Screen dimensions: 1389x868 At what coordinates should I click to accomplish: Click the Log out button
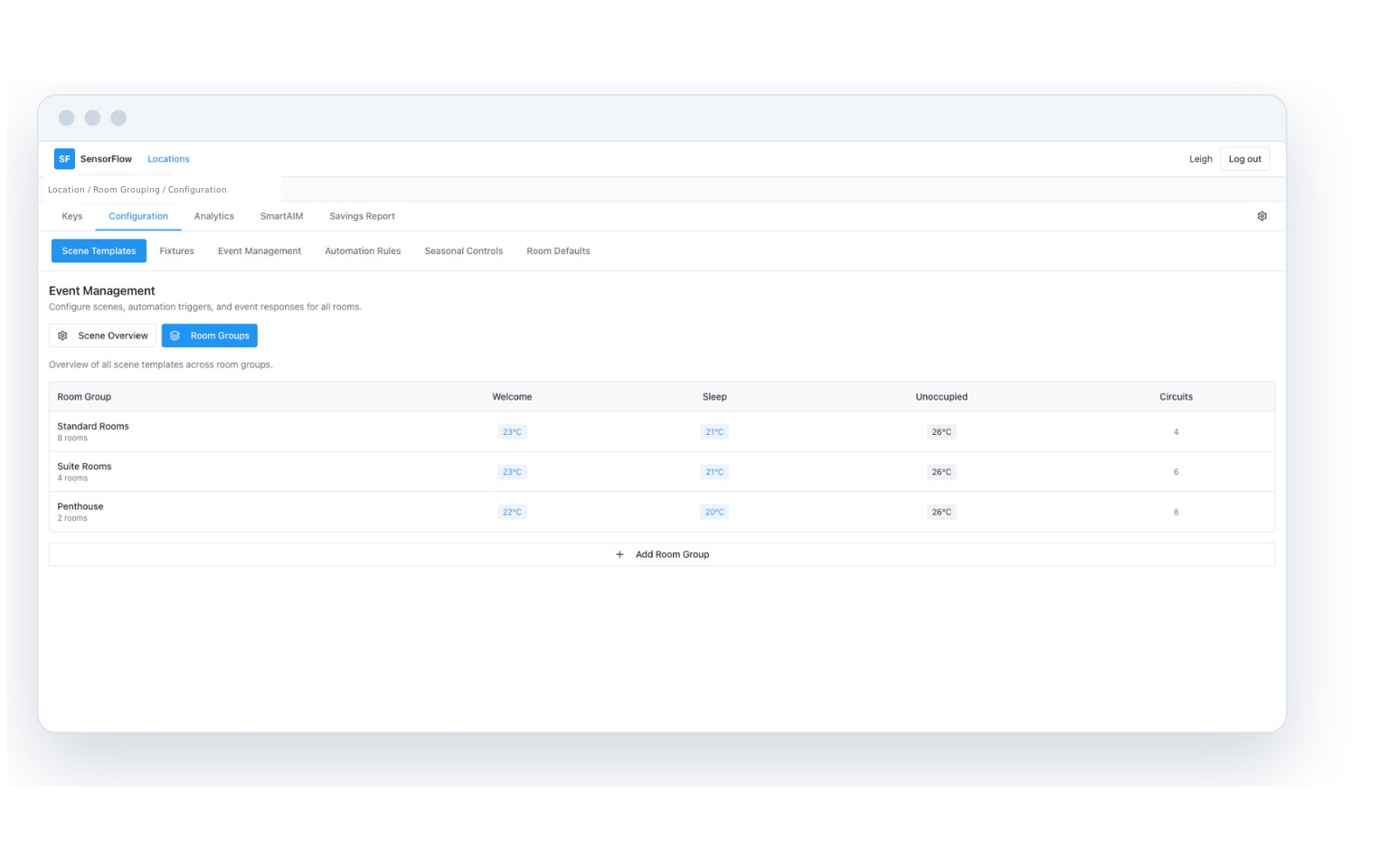click(x=1244, y=159)
